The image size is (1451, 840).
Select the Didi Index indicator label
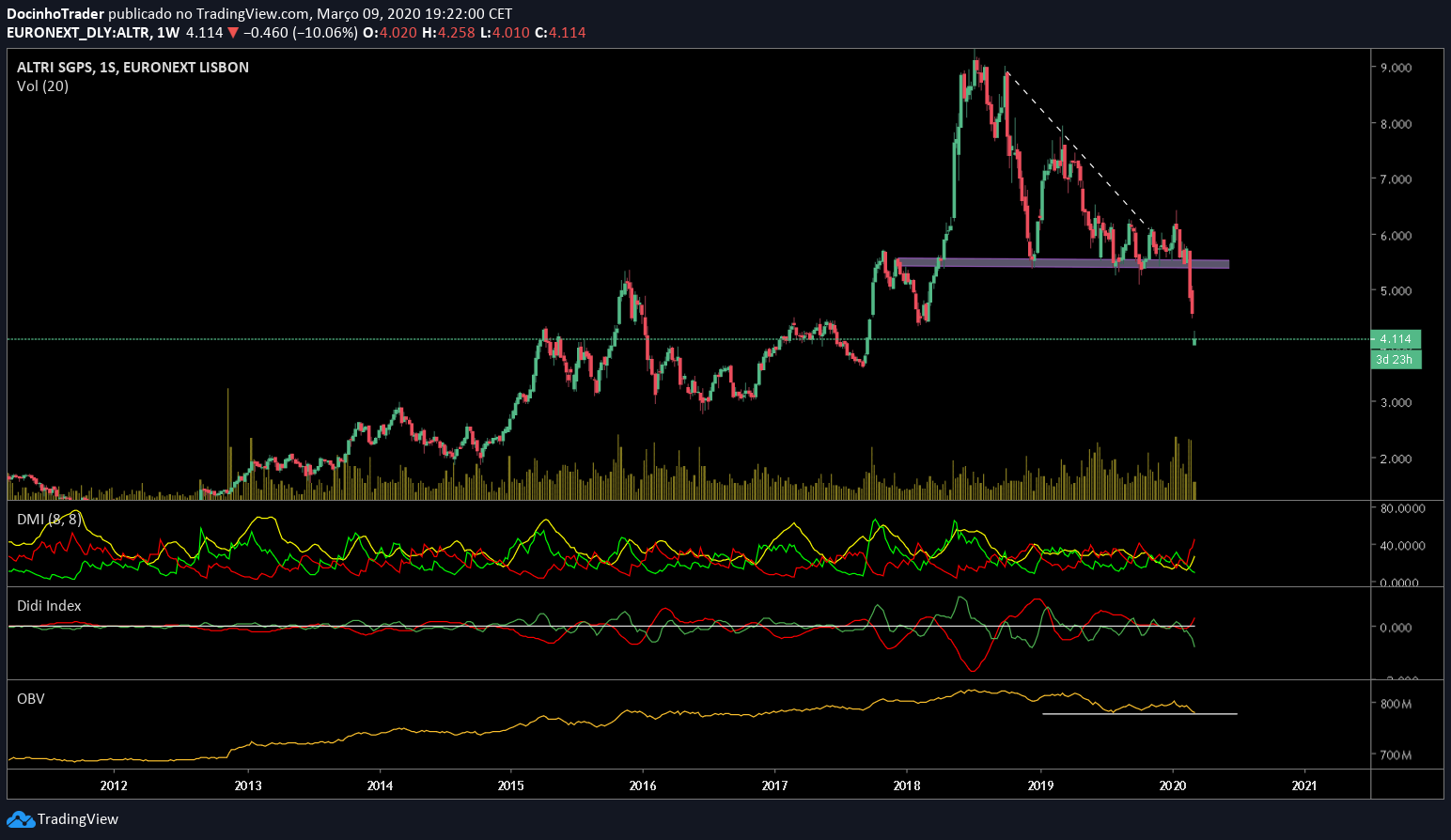49,606
